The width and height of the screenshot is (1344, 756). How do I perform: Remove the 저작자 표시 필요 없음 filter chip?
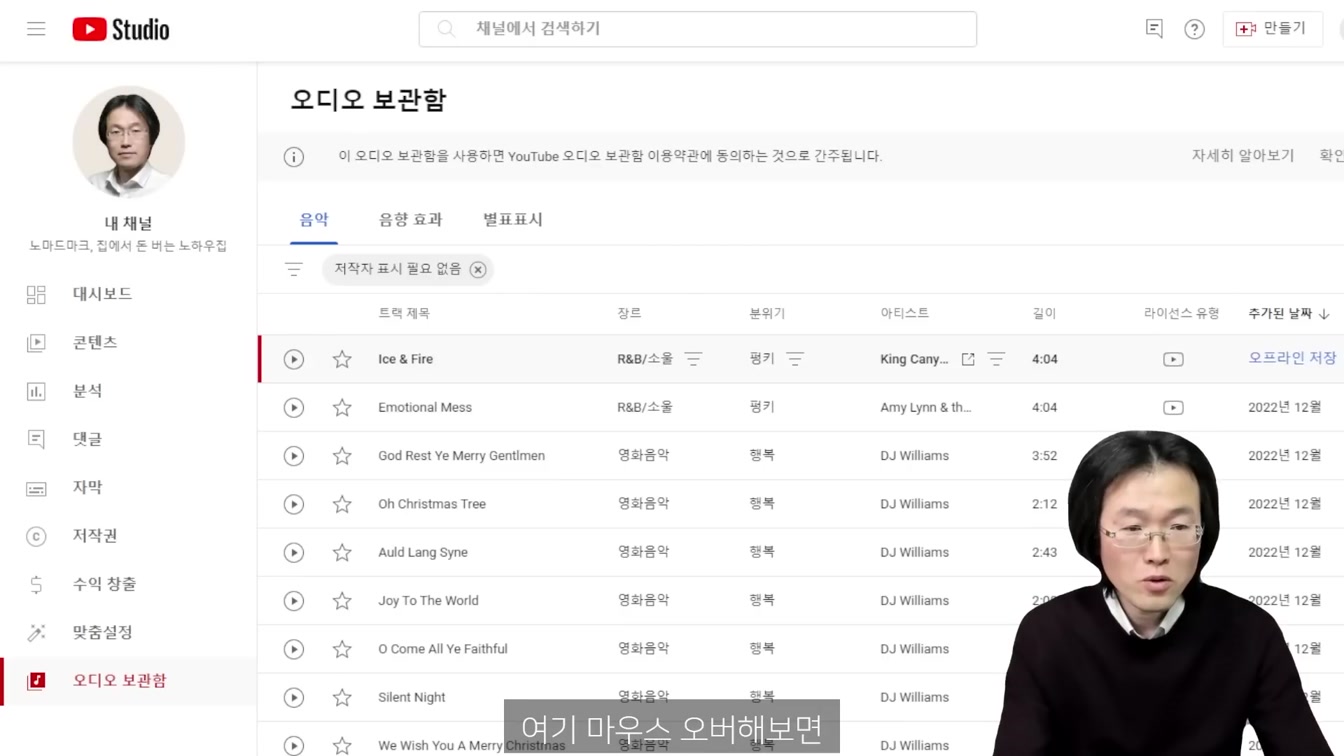click(x=478, y=269)
